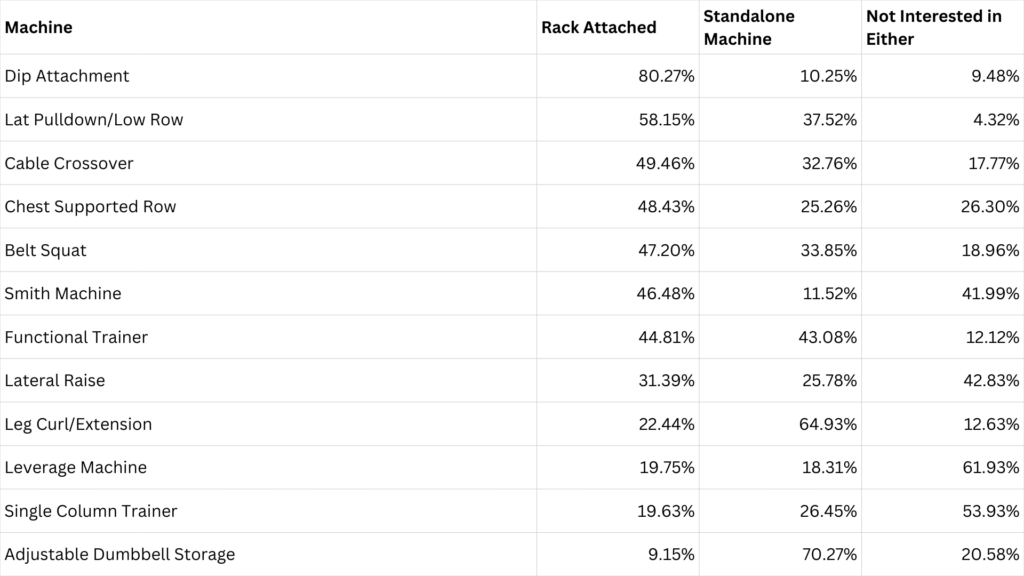Click the 80.27% cell for Dip Attachment
This screenshot has width=1024, height=576.
[x=666, y=76]
